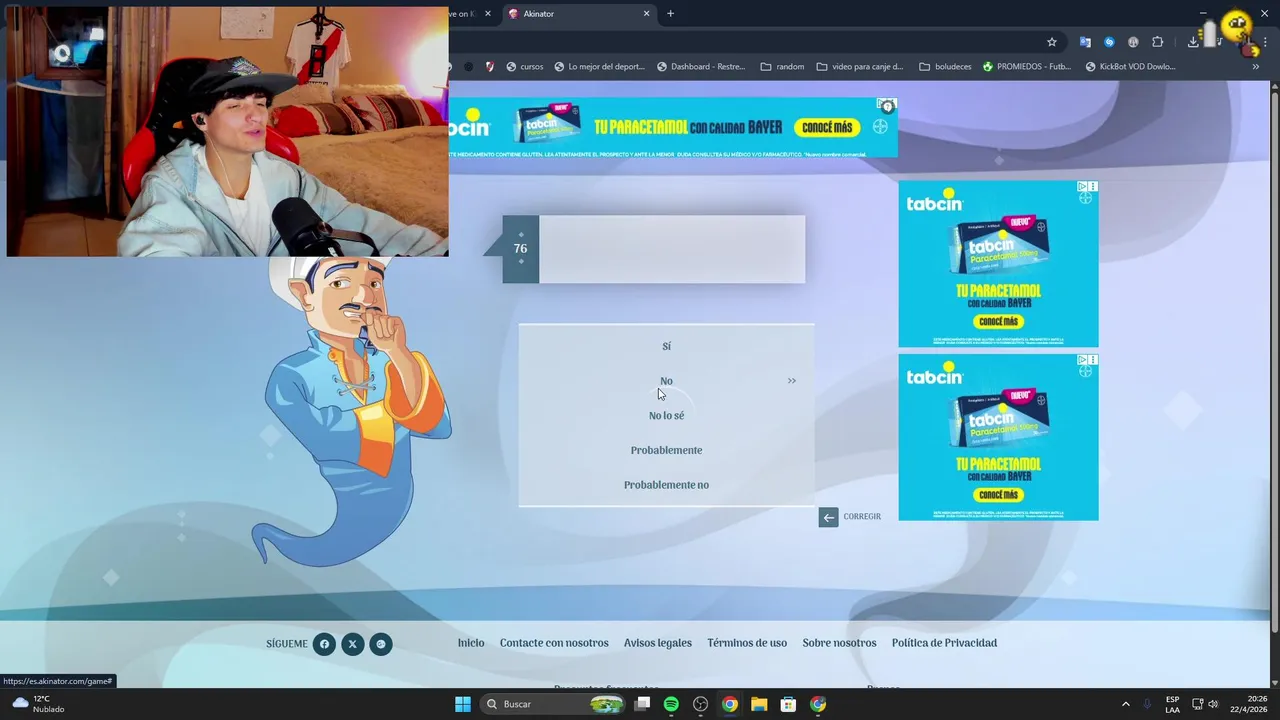Open video para canje d... bookmarks folder

860,67
